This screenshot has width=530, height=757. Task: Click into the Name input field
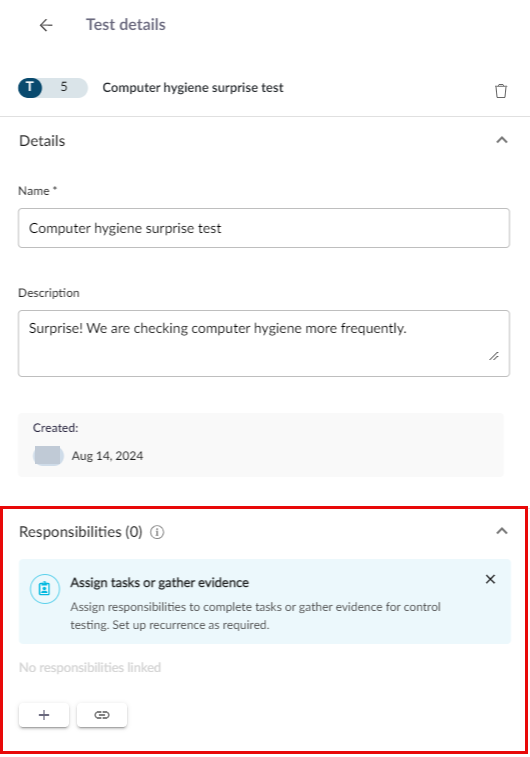[264, 228]
